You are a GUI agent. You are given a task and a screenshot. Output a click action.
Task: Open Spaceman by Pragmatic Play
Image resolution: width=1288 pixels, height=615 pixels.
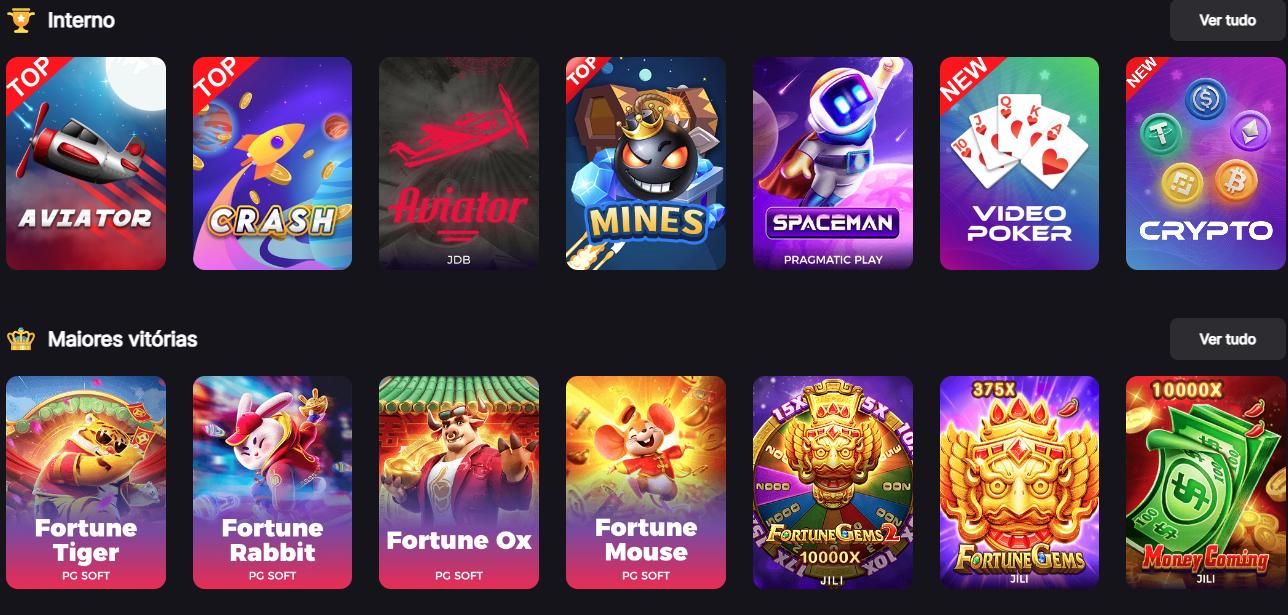(x=833, y=163)
